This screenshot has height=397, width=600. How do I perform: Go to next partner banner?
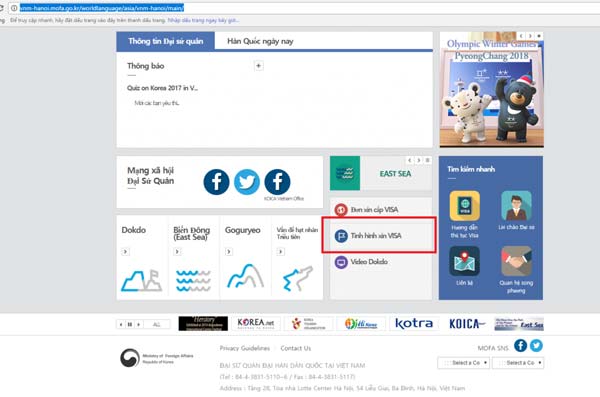[x=139, y=324]
